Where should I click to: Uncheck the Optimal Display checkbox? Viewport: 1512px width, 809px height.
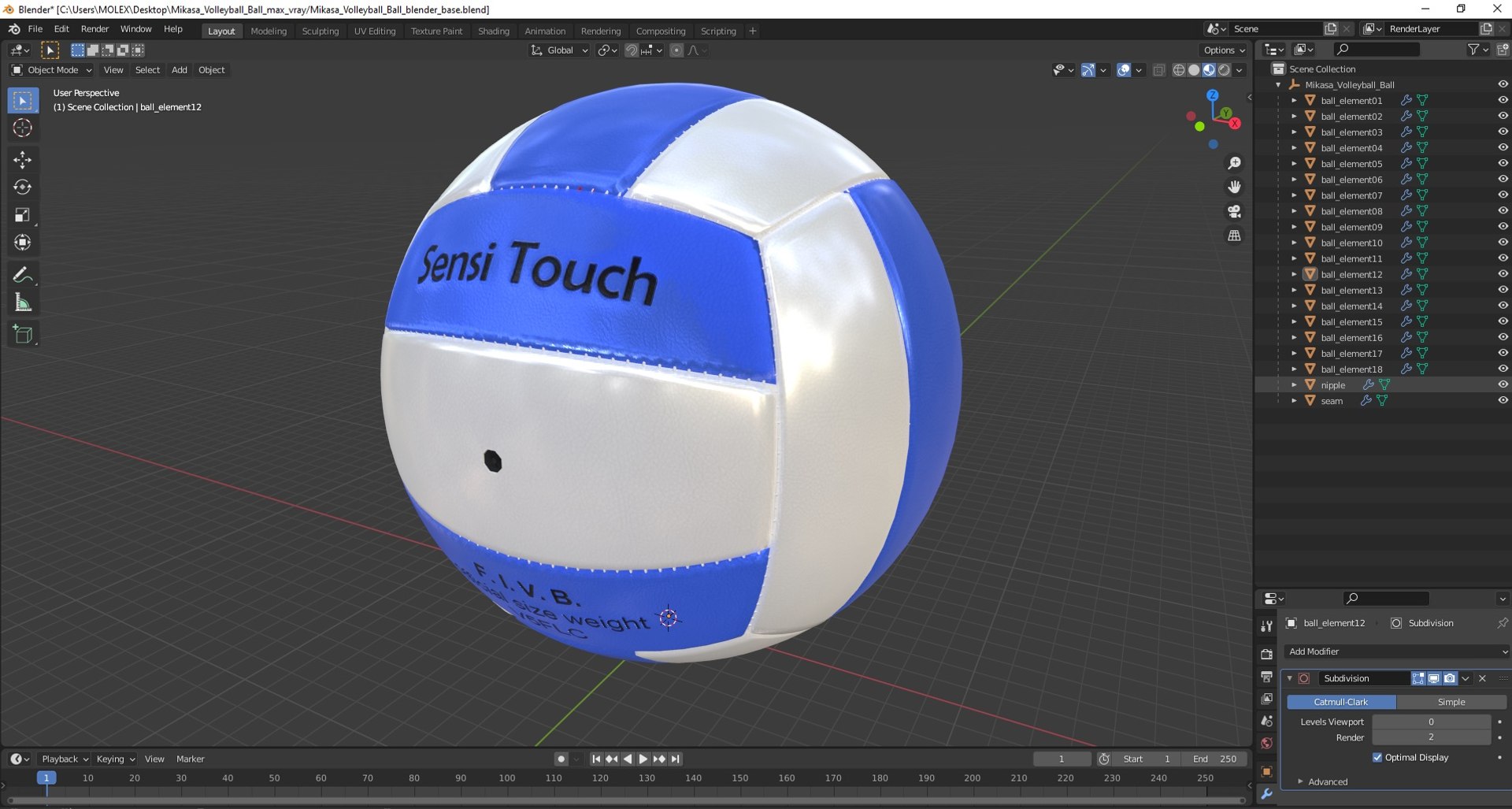[x=1377, y=758]
